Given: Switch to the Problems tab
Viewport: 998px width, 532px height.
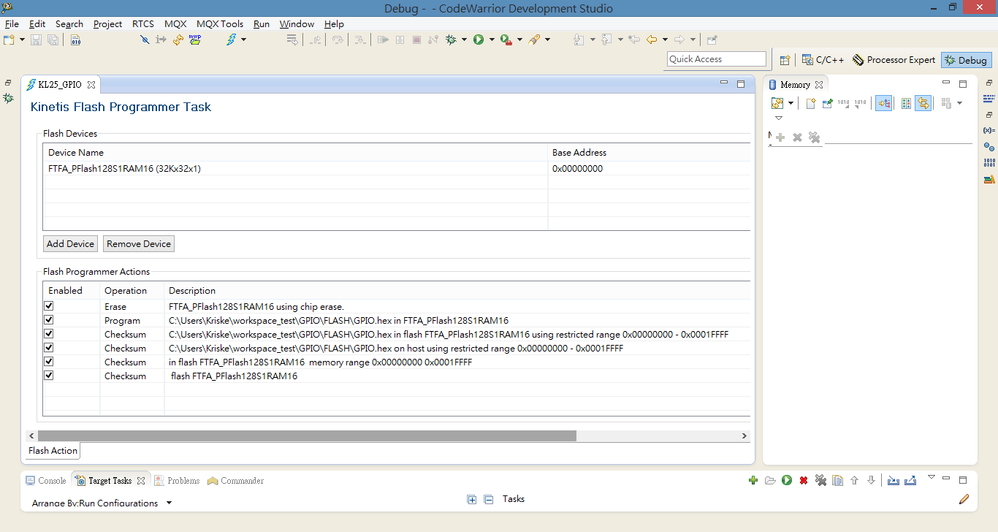Looking at the screenshot, I should [x=178, y=480].
